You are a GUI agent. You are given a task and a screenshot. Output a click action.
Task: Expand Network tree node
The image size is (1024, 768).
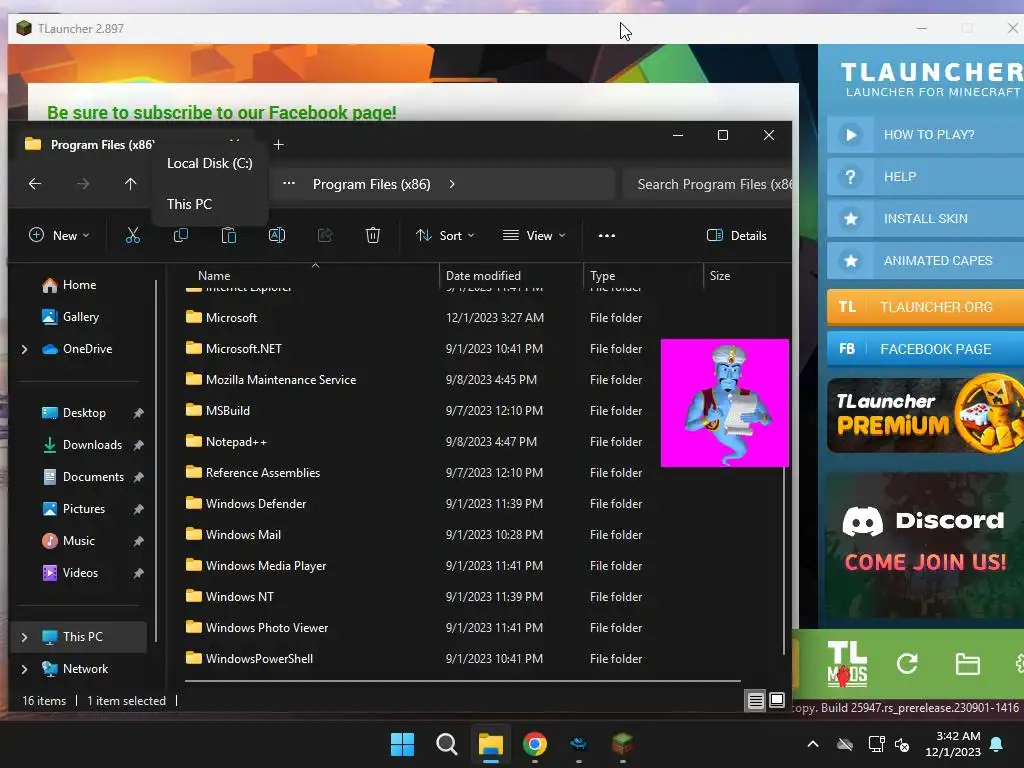25,669
